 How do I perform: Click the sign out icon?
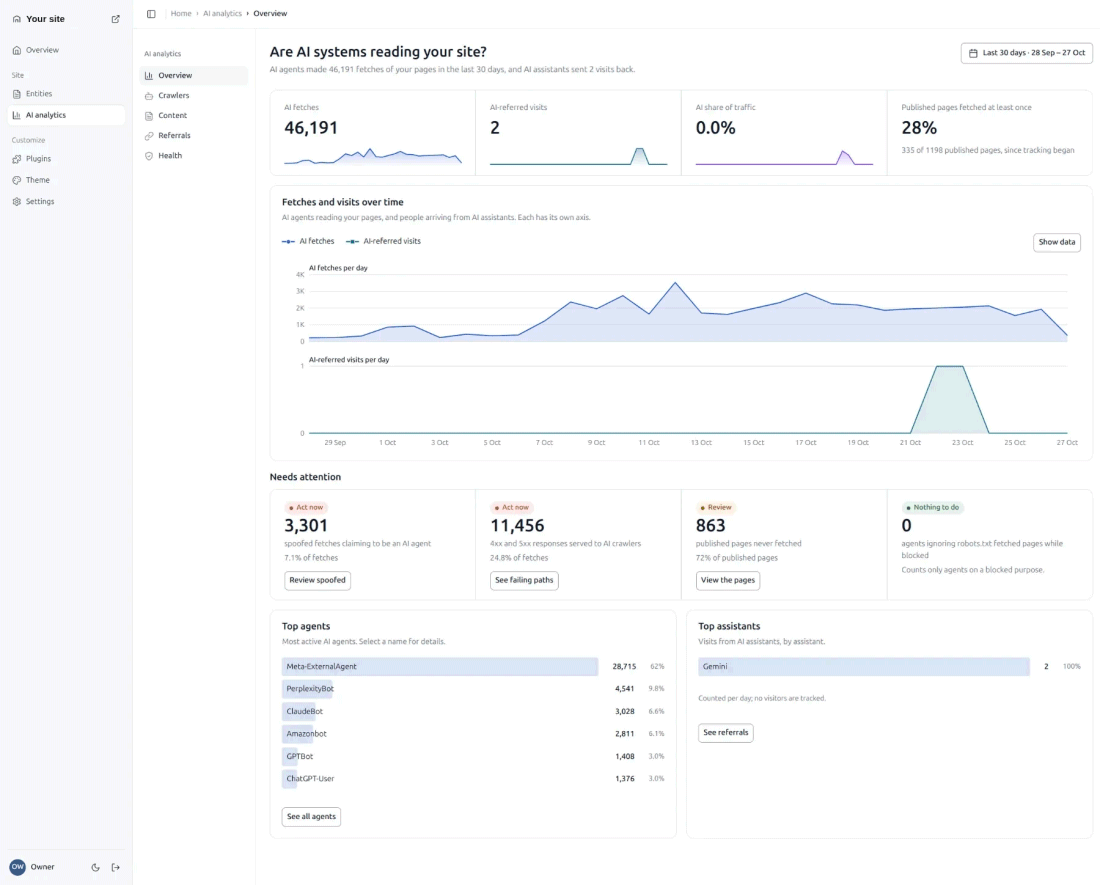[116, 867]
